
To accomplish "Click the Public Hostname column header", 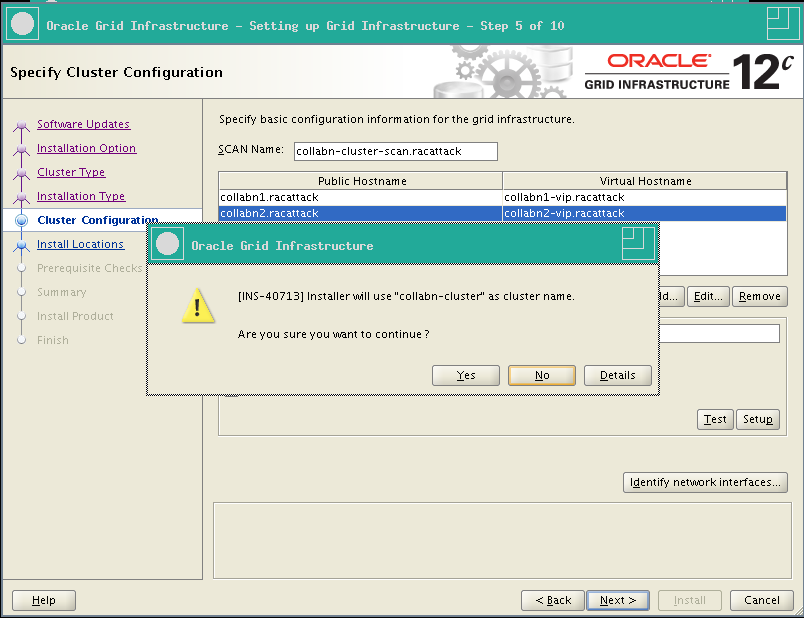I will pyautogui.click(x=360, y=181).
